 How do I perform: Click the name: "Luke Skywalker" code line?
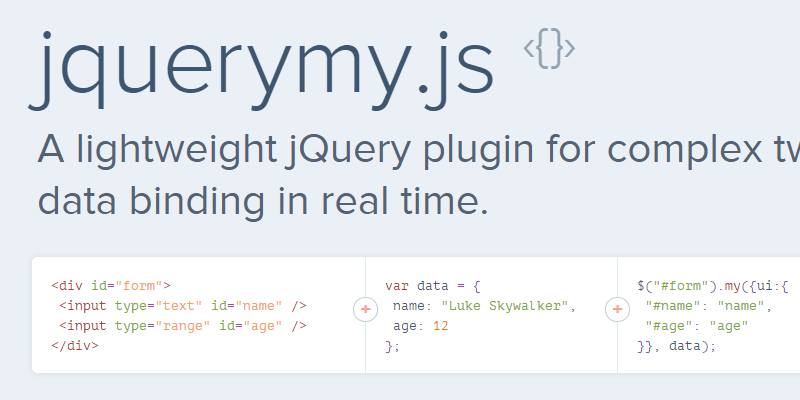tap(485, 306)
